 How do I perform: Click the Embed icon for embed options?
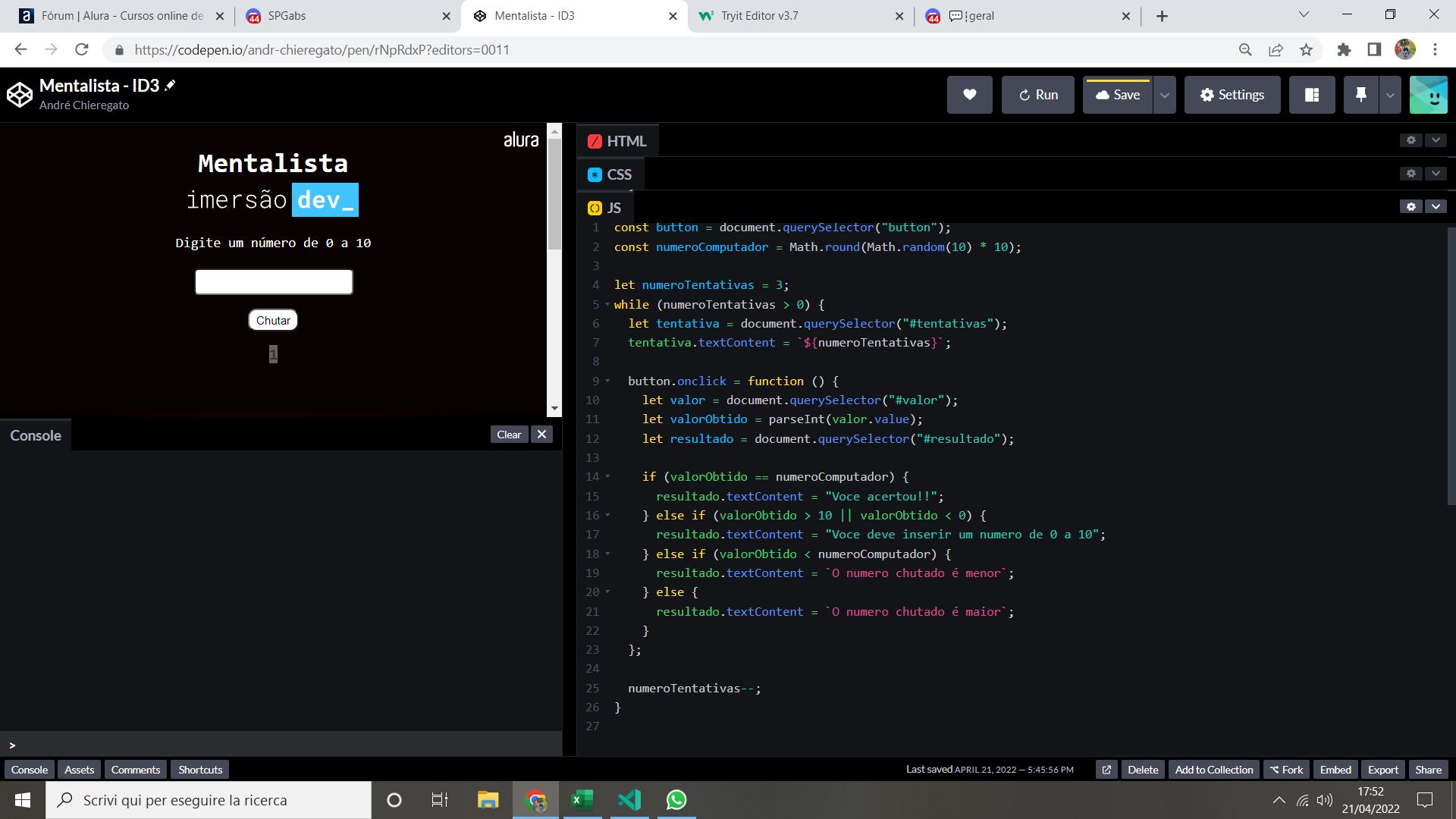[1335, 770]
